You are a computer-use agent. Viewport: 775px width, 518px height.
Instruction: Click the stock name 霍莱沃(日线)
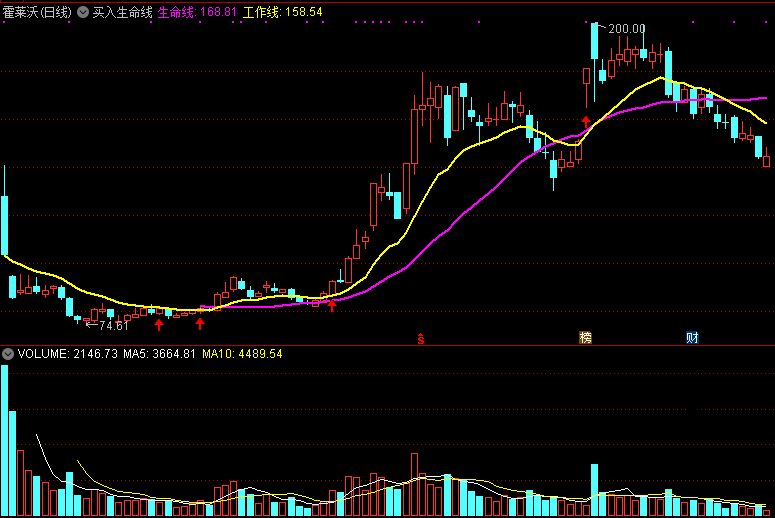tap(37, 12)
